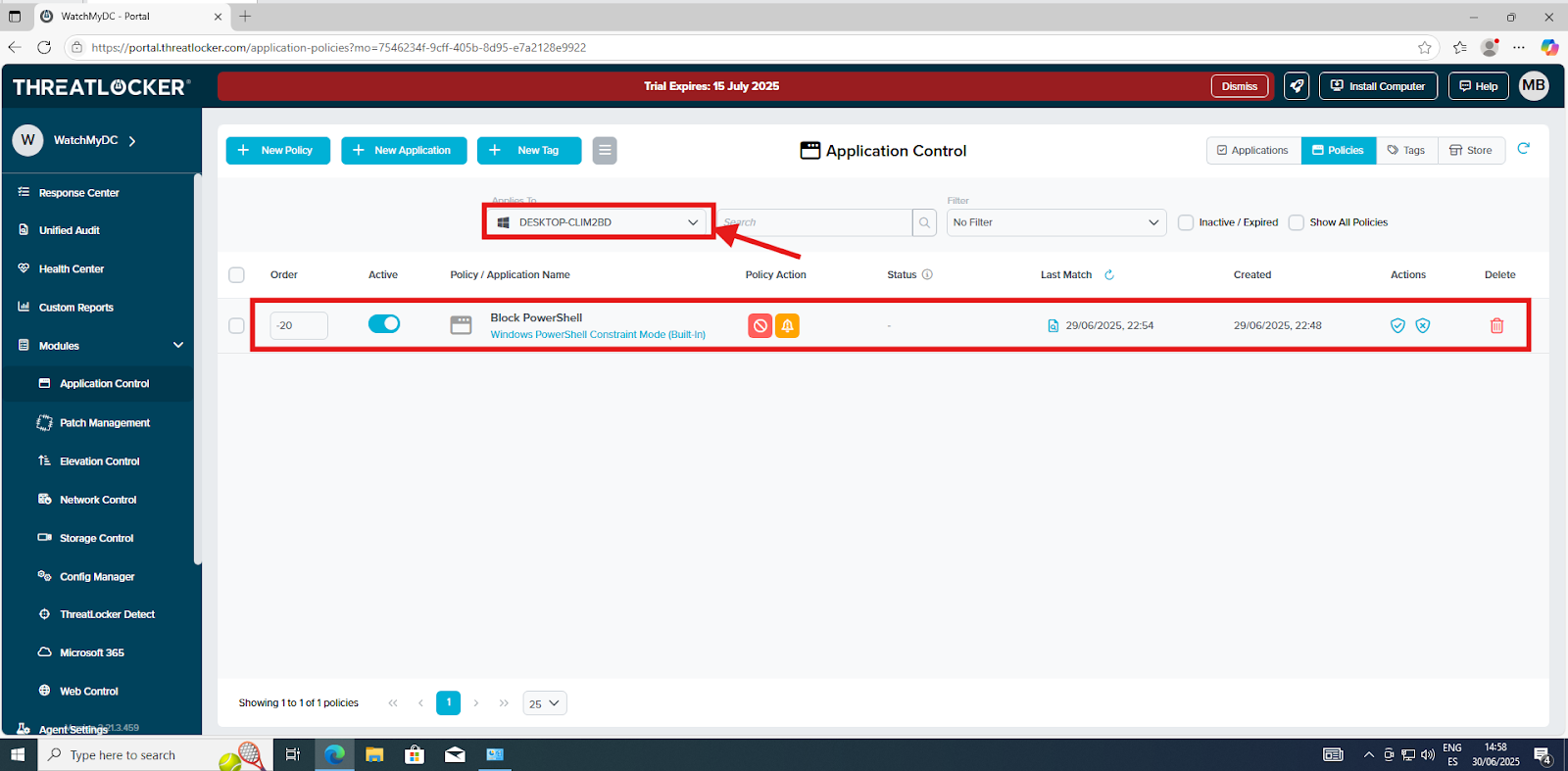Open the No Filter dropdown

pyautogui.click(x=1056, y=222)
